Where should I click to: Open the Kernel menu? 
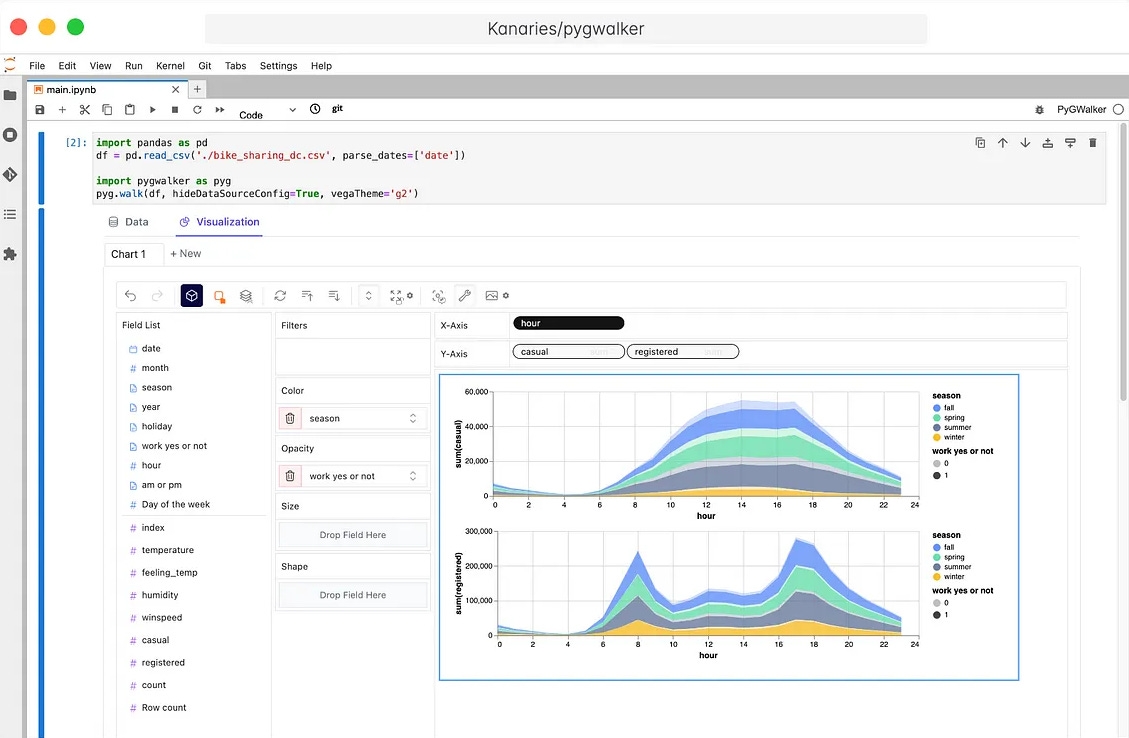pos(170,66)
